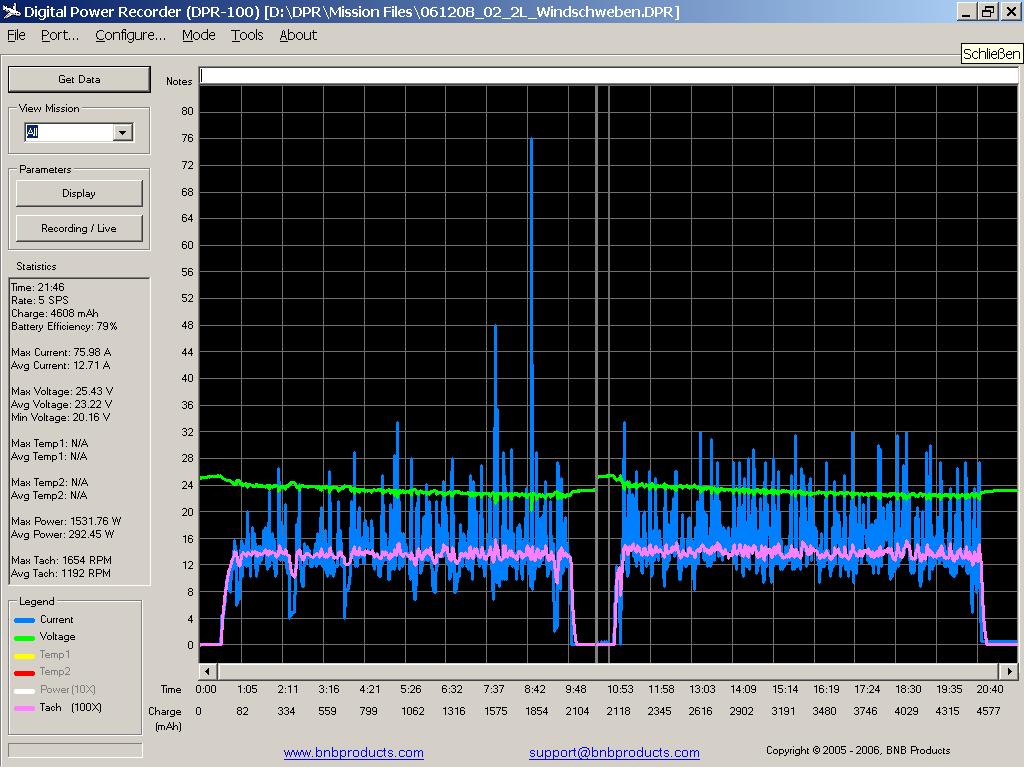The height and width of the screenshot is (768, 1024).
Task: Click the 1854 charge axis value
Action: (x=537, y=711)
